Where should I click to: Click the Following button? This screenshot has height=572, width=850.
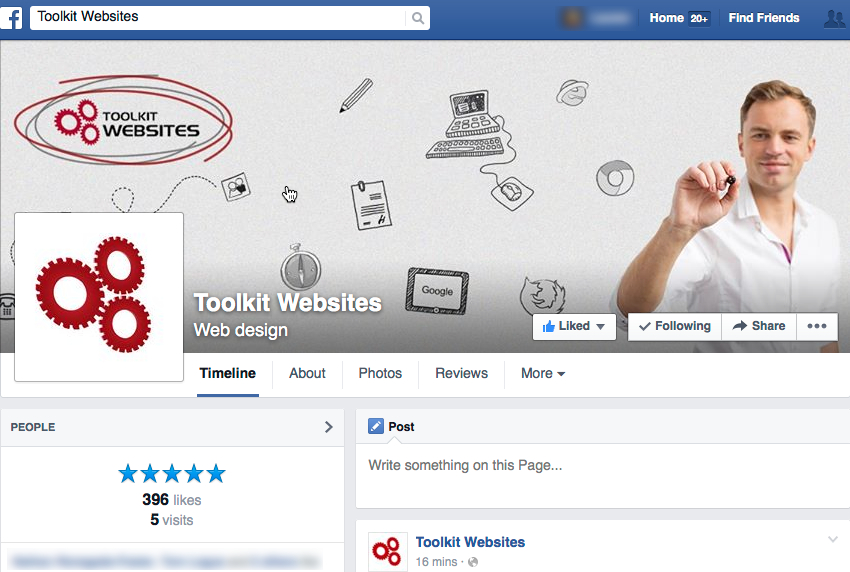674,326
